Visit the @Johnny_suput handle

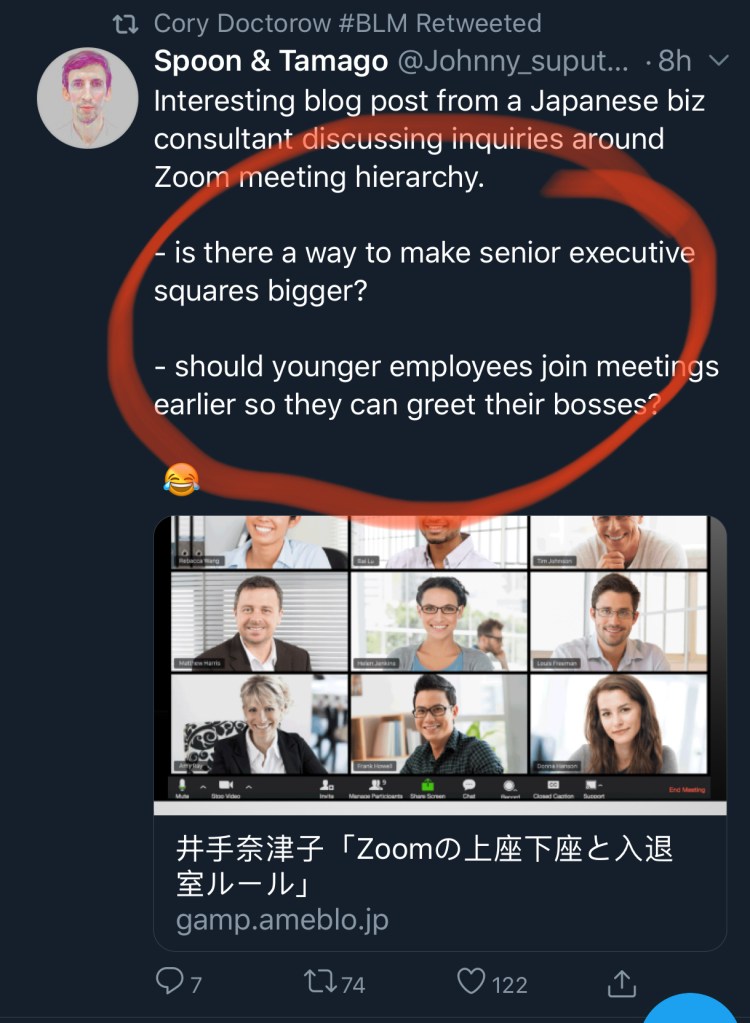coord(513,61)
